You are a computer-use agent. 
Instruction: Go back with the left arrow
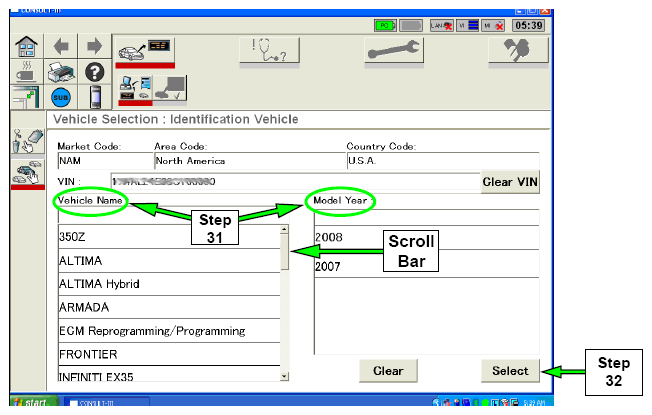pyautogui.click(x=59, y=47)
